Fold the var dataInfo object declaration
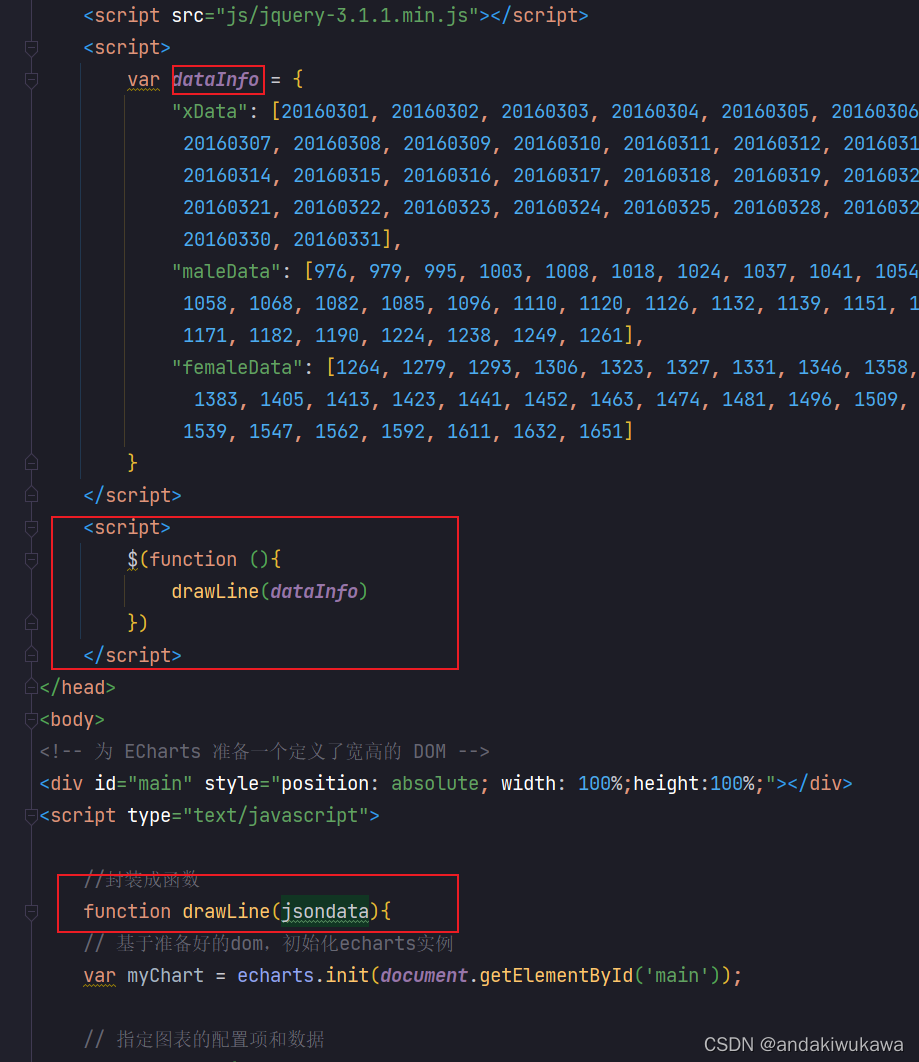 [31, 80]
